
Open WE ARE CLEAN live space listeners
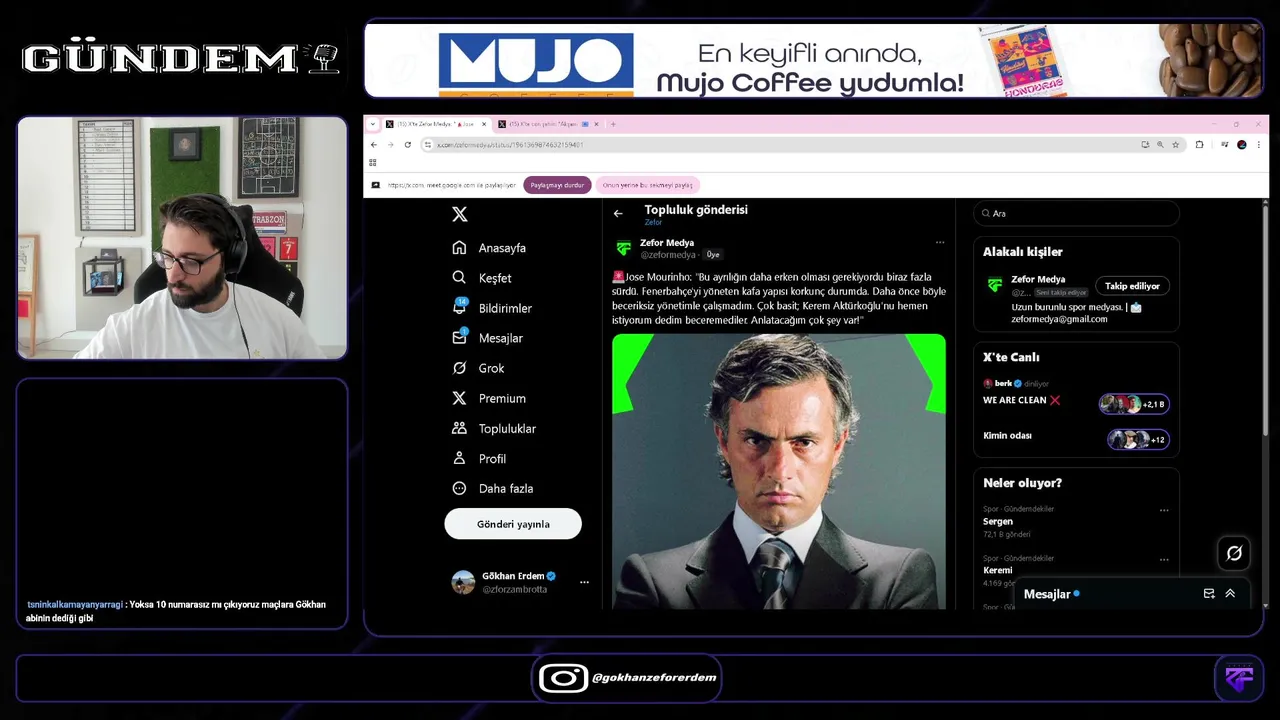[x=1134, y=404]
